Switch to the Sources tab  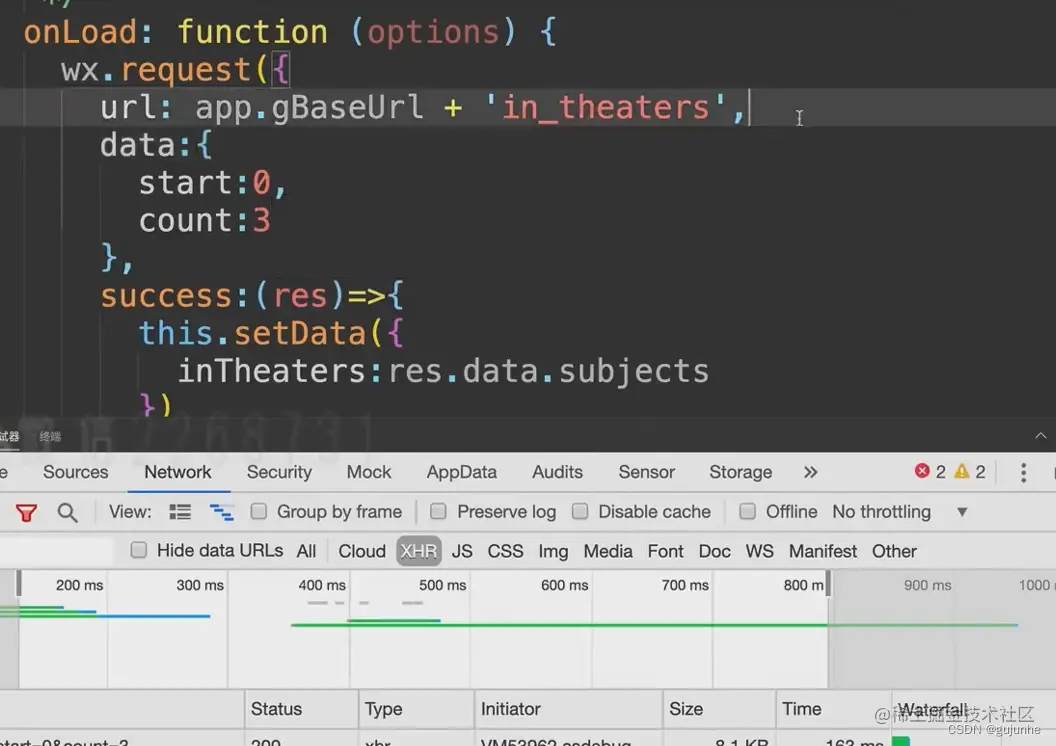coord(75,472)
